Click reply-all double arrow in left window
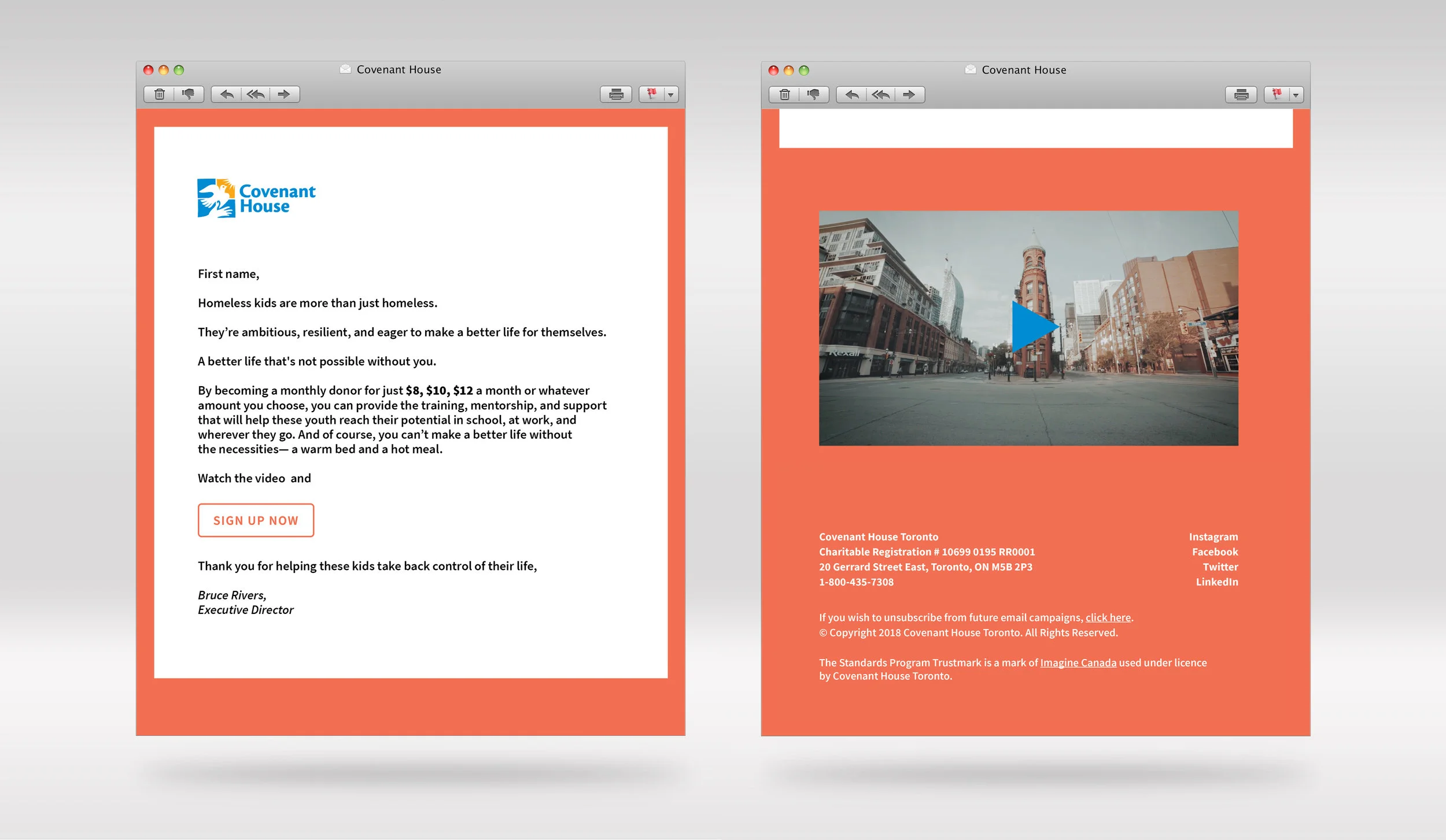The height and width of the screenshot is (840, 1446). [256, 94]
